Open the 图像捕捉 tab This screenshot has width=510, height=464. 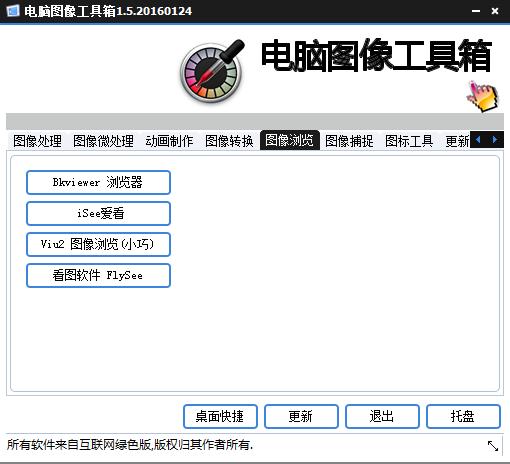(x=349, y=141)
